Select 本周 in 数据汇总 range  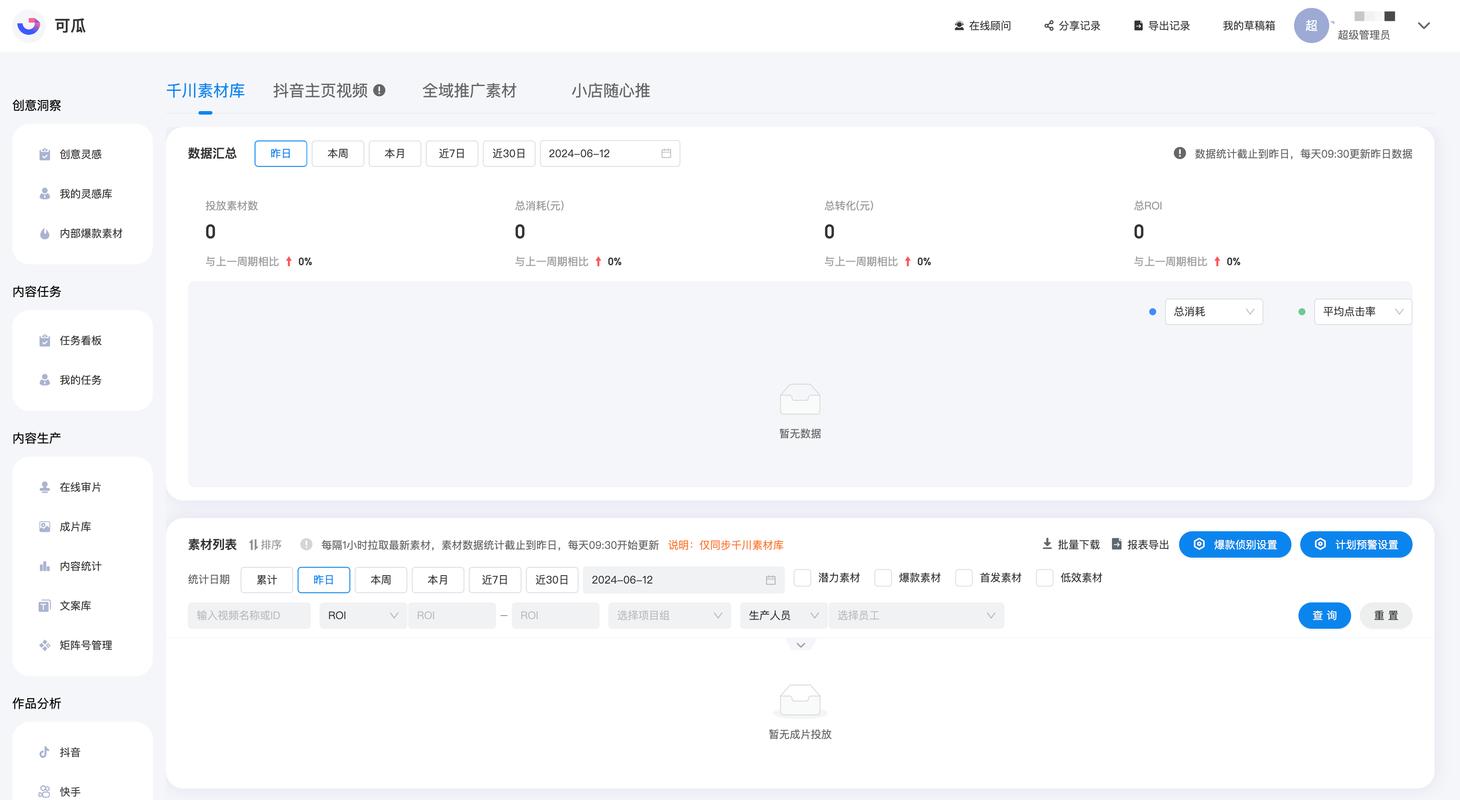pyautogui.click(x=338, y=154)
